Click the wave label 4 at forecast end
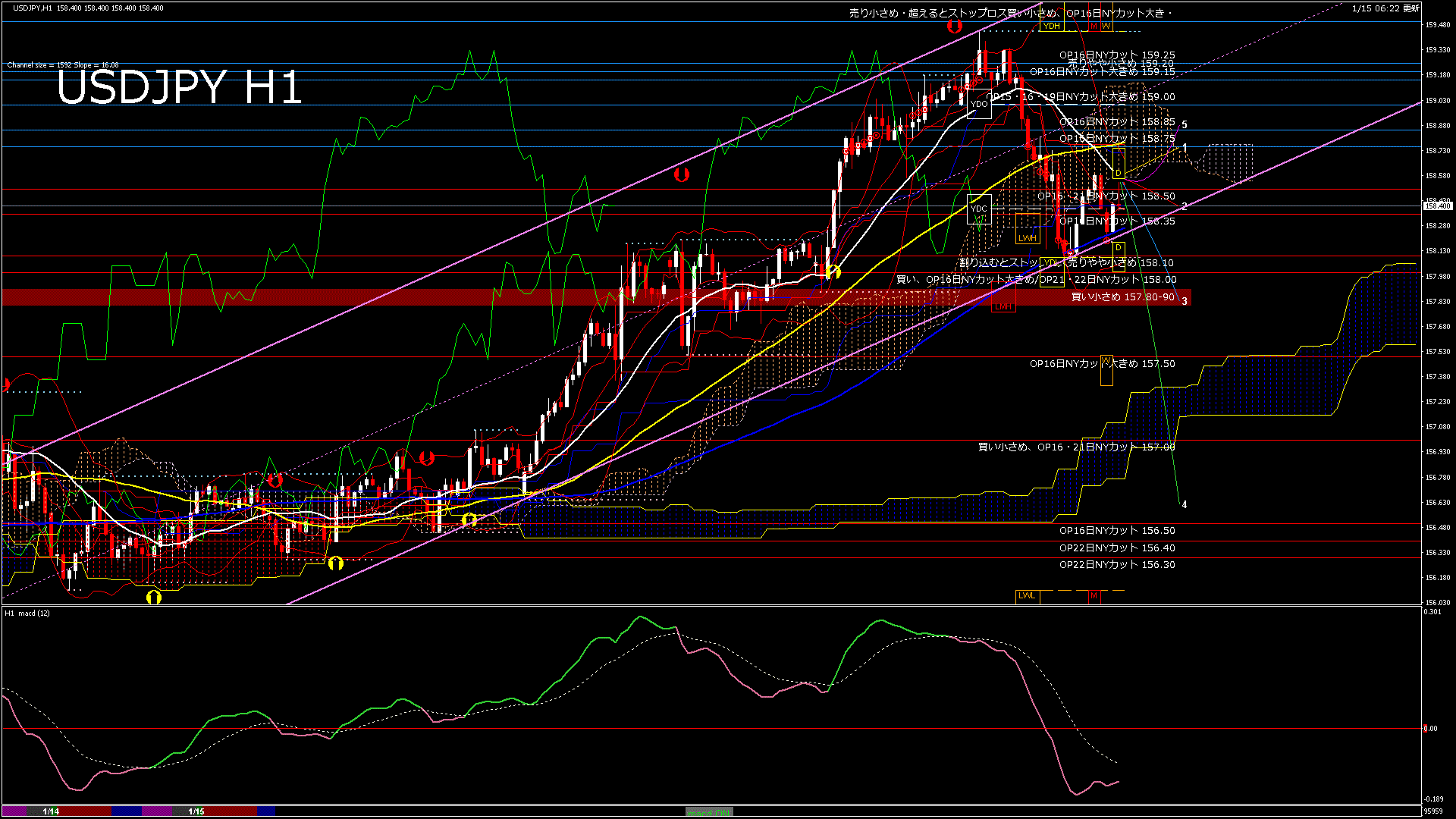The image size is (1456, 819). click(1185, 504)
